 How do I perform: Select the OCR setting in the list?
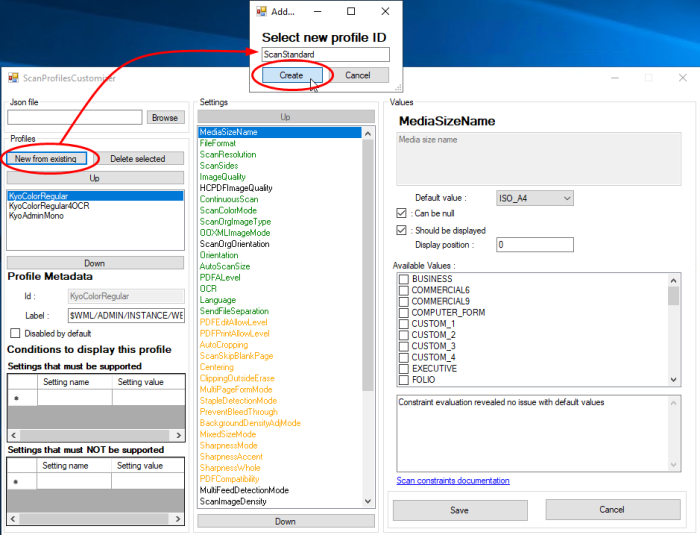point(208,288)
